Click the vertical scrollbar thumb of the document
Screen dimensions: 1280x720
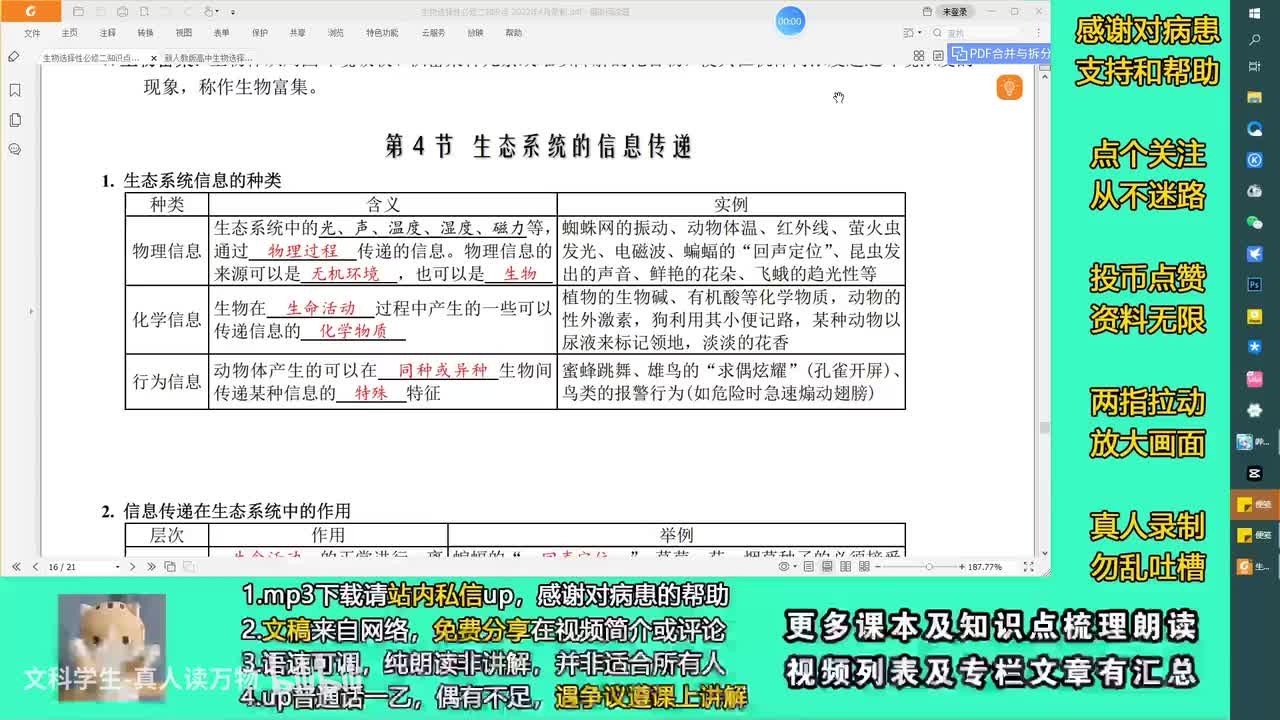click(x=1045, y=427)
